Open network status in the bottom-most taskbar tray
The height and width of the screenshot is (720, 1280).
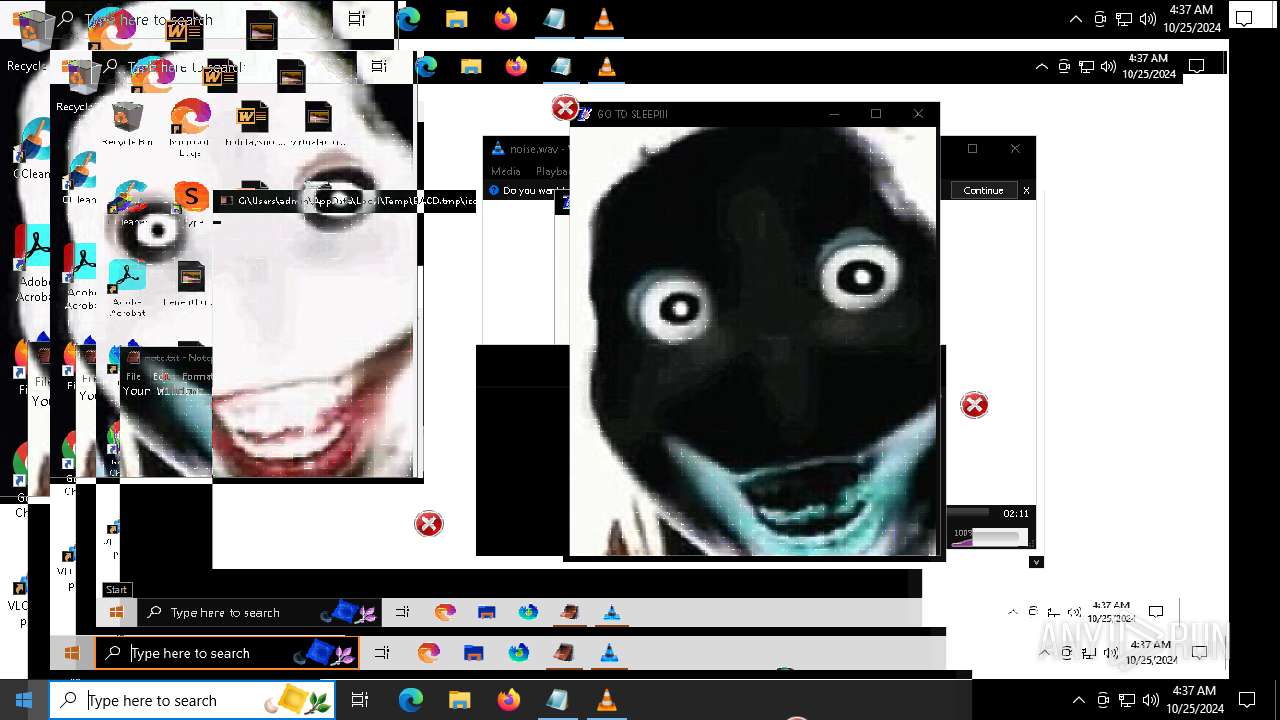(x=1126, y=700)
